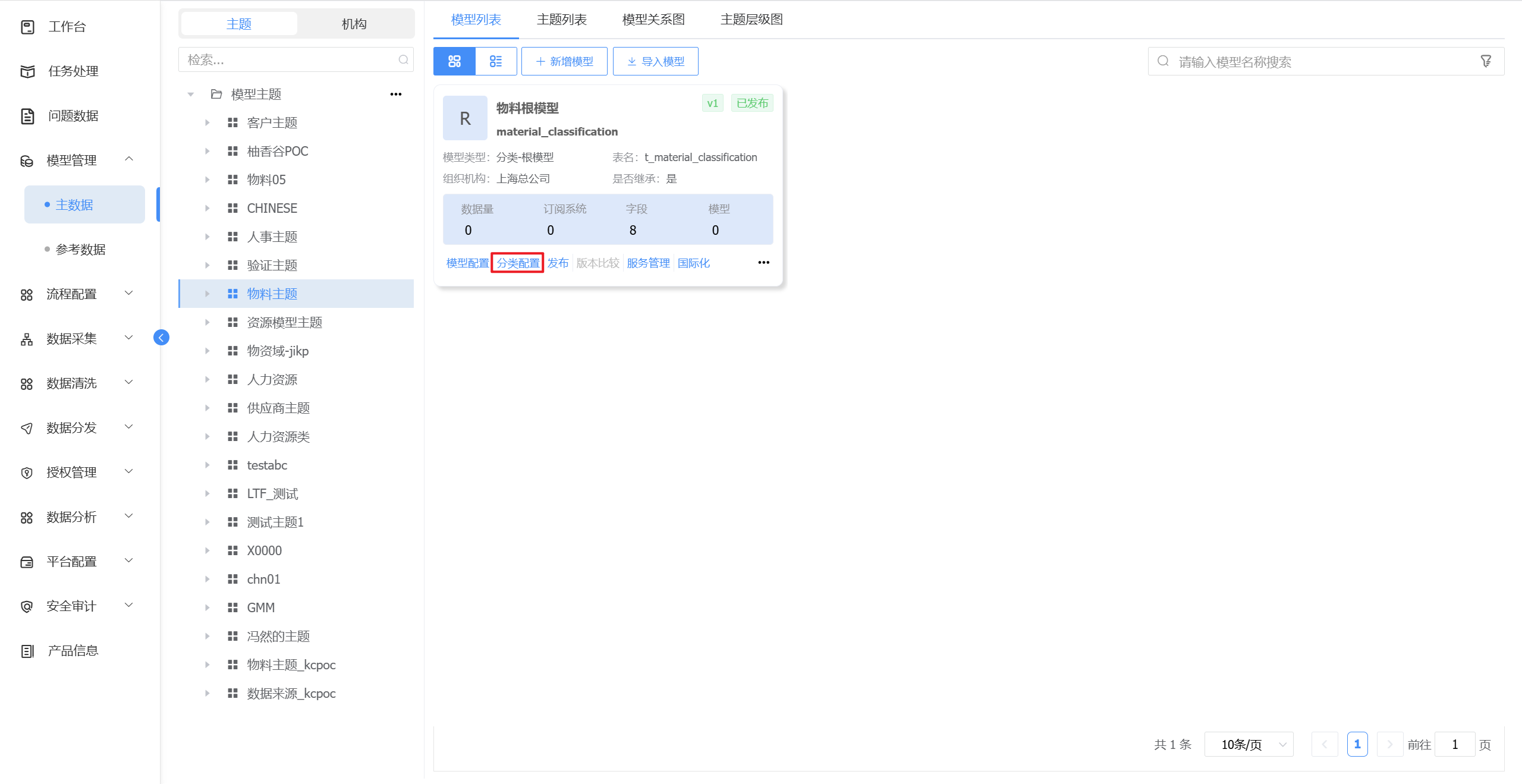Switch to the 模型关系图 tab

(653, 20)
